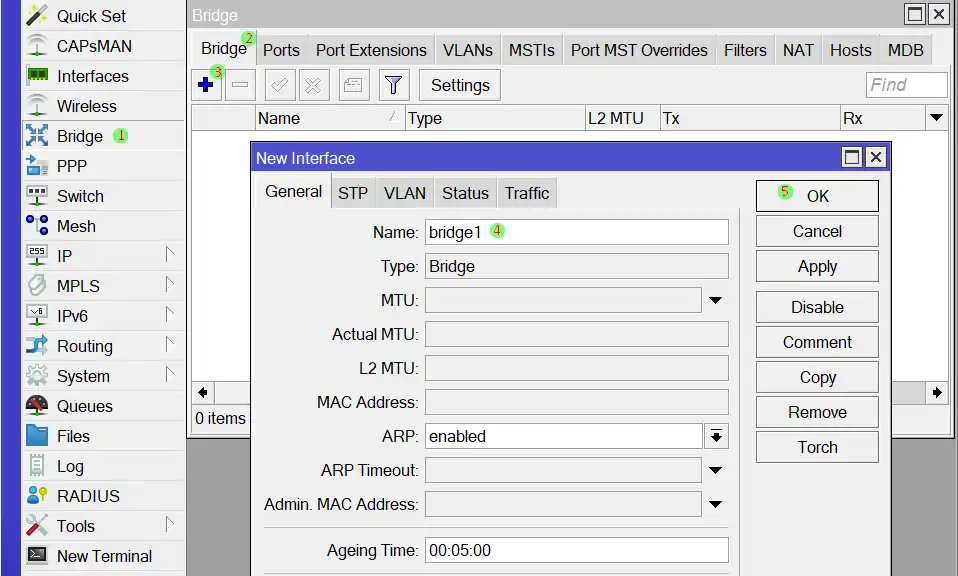958x576 pixels.
Task: Open the Queues section
Action: point(84,406)
